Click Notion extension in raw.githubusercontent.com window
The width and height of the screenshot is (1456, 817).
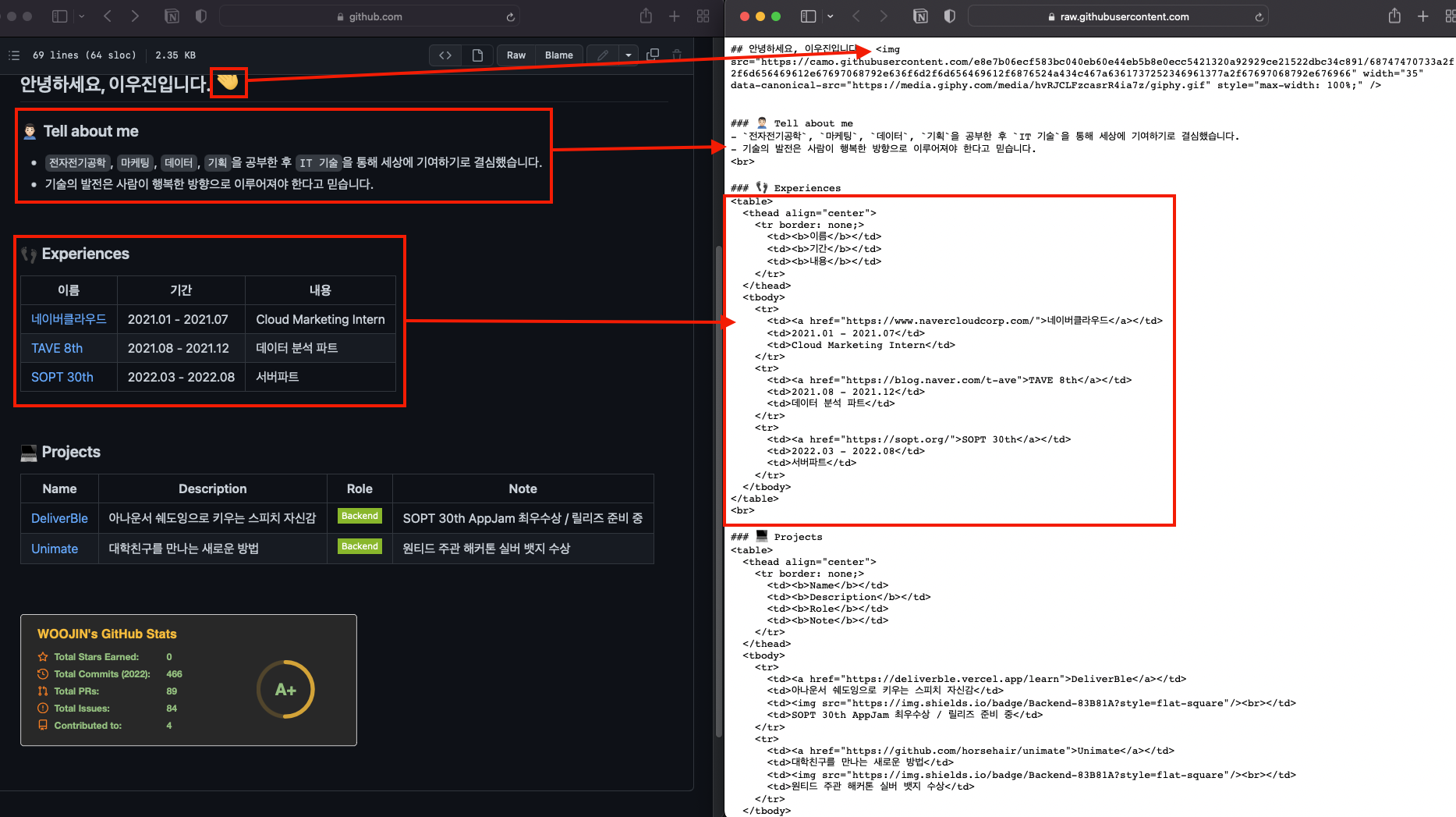920,16
